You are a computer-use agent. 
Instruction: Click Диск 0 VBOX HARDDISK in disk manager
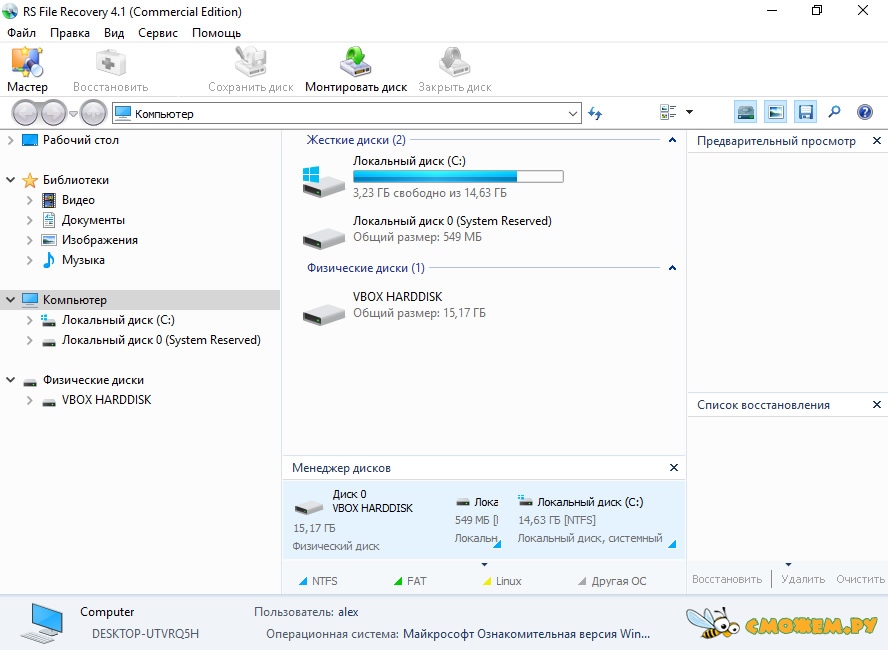click(x=354, y=520)
